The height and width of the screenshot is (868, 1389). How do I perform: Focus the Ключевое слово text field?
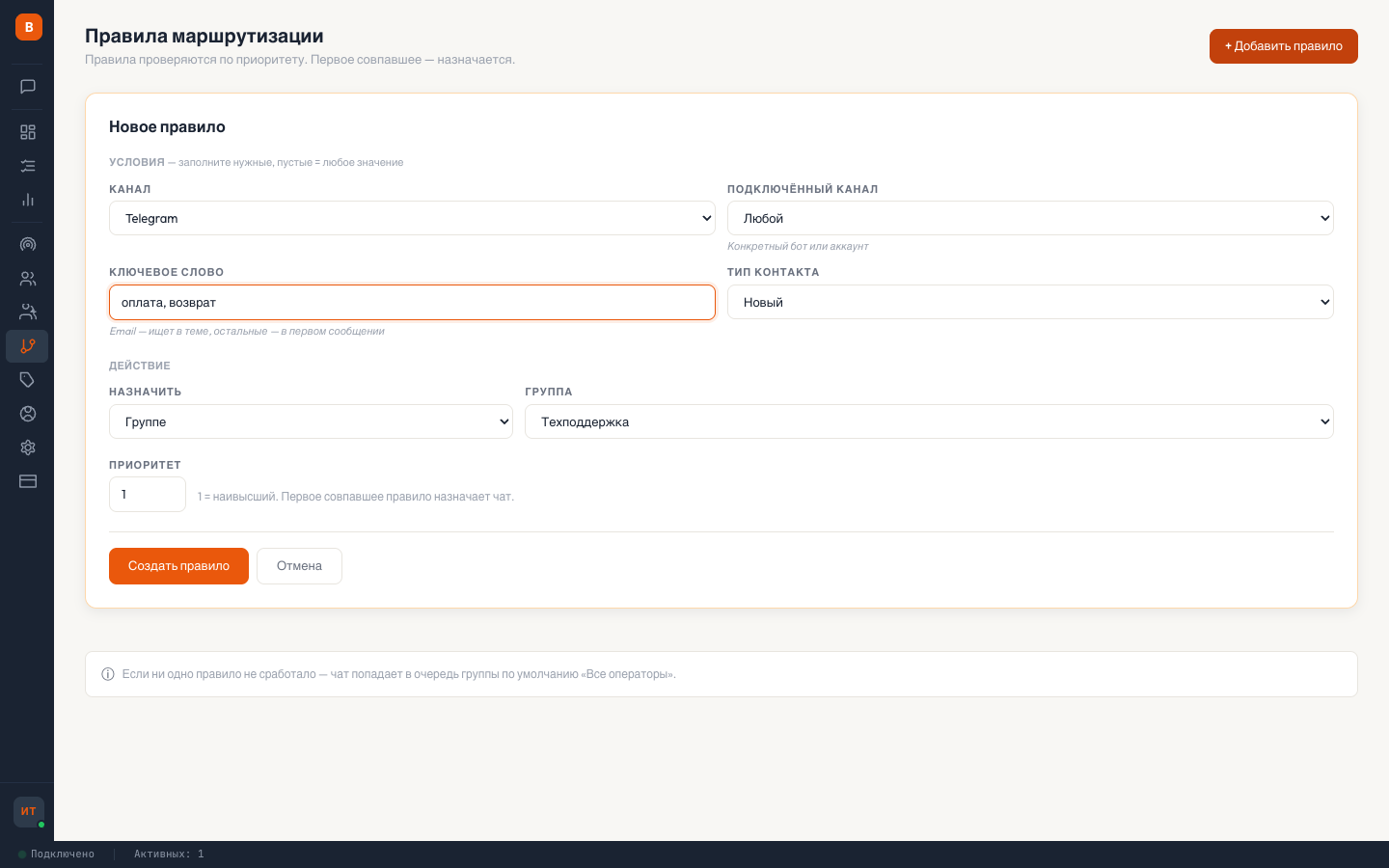tap(412, 302)
